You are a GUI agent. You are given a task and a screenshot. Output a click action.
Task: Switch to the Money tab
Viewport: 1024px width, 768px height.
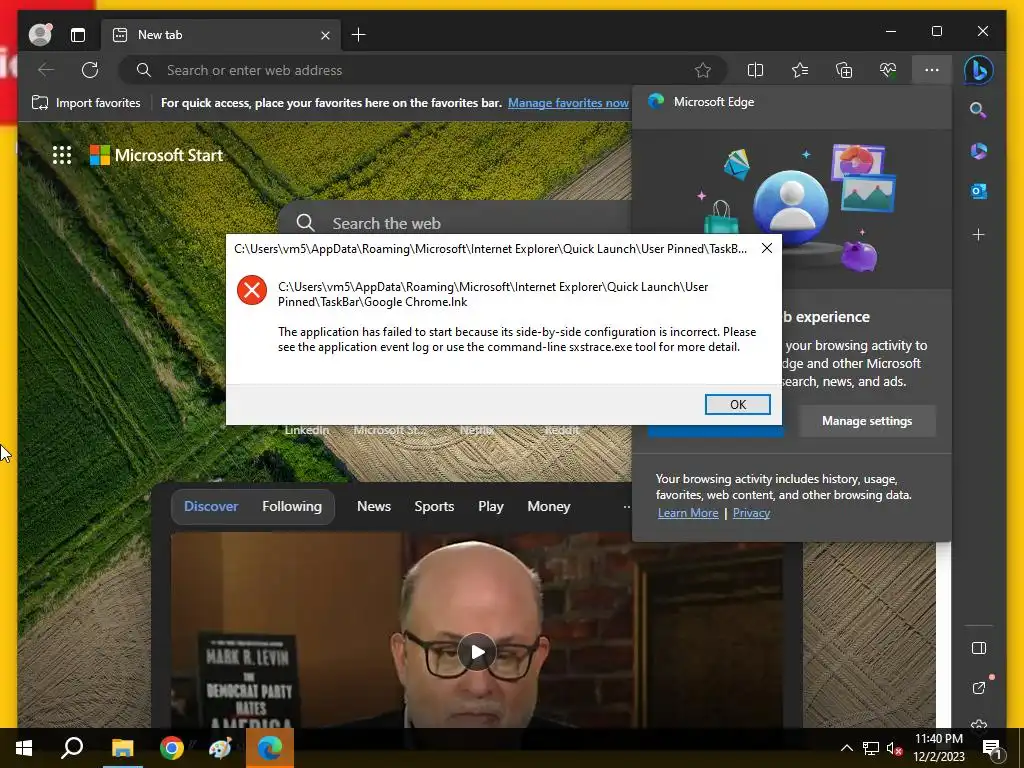pyautogui.click(x=549, y=506)
